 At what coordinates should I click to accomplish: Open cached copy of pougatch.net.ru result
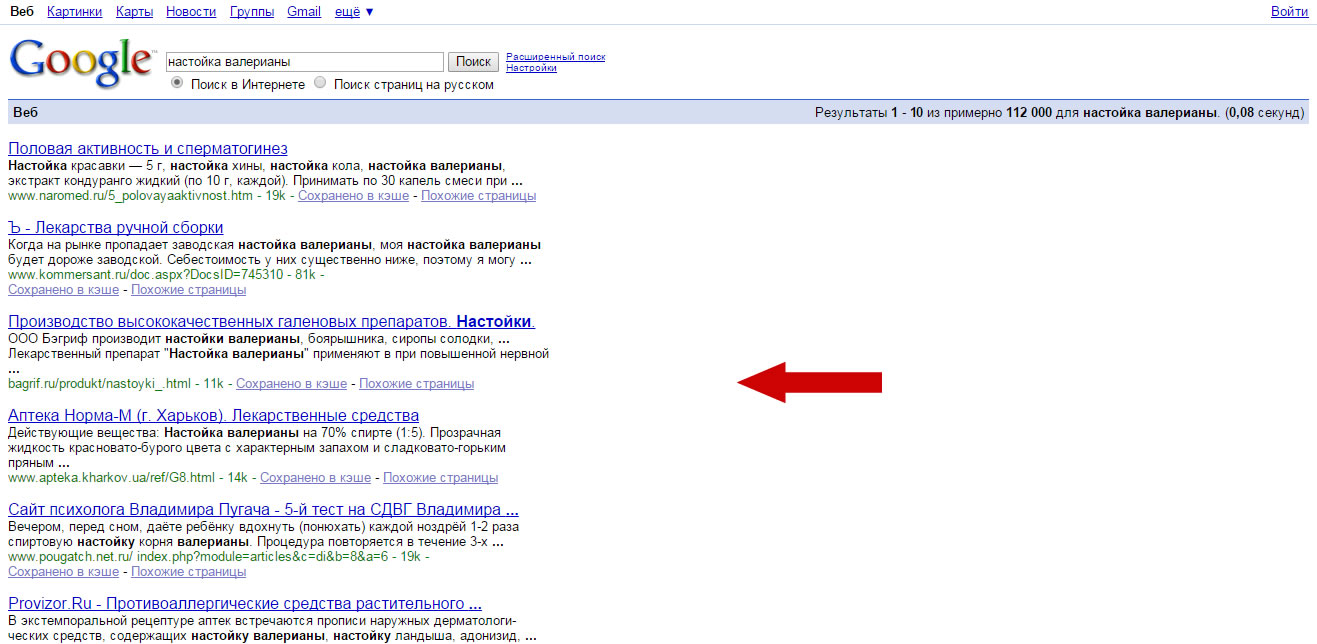pyautogui.click(x=63, y=572)
